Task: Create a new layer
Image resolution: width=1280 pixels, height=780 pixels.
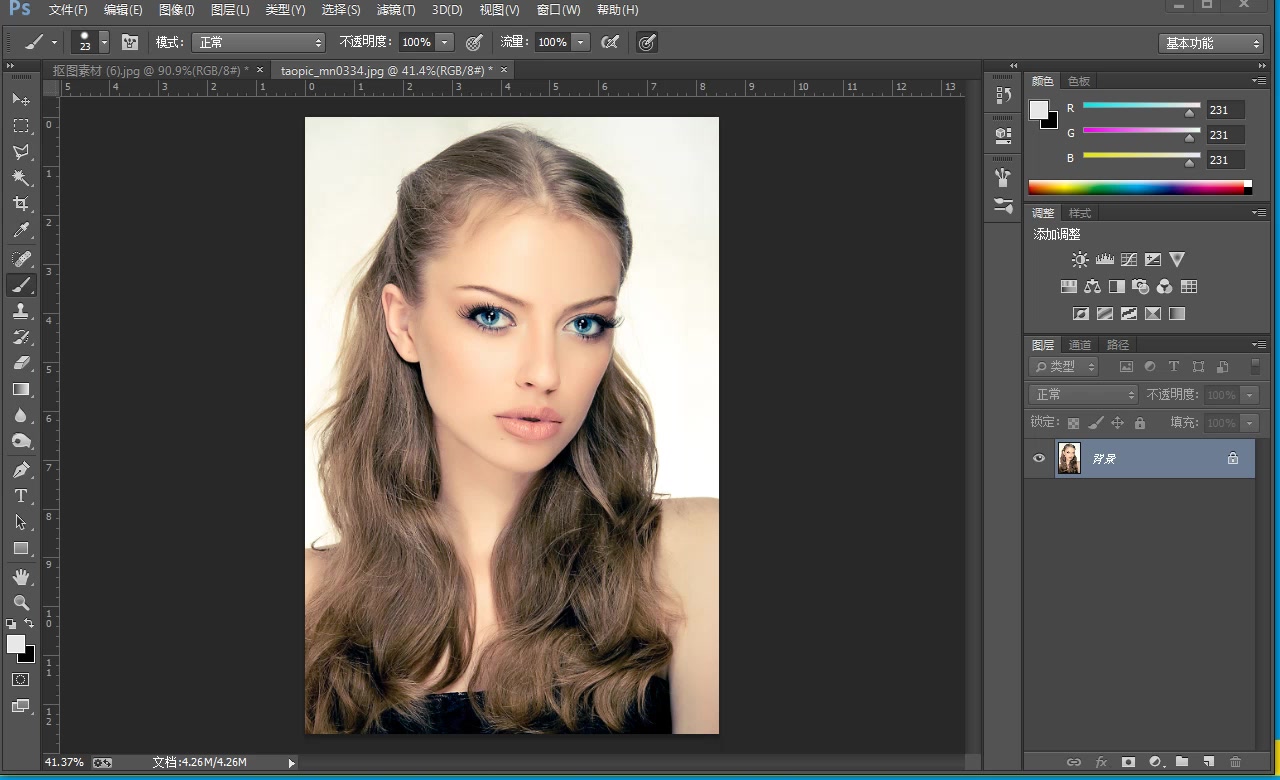Action: coord(1208,762)
